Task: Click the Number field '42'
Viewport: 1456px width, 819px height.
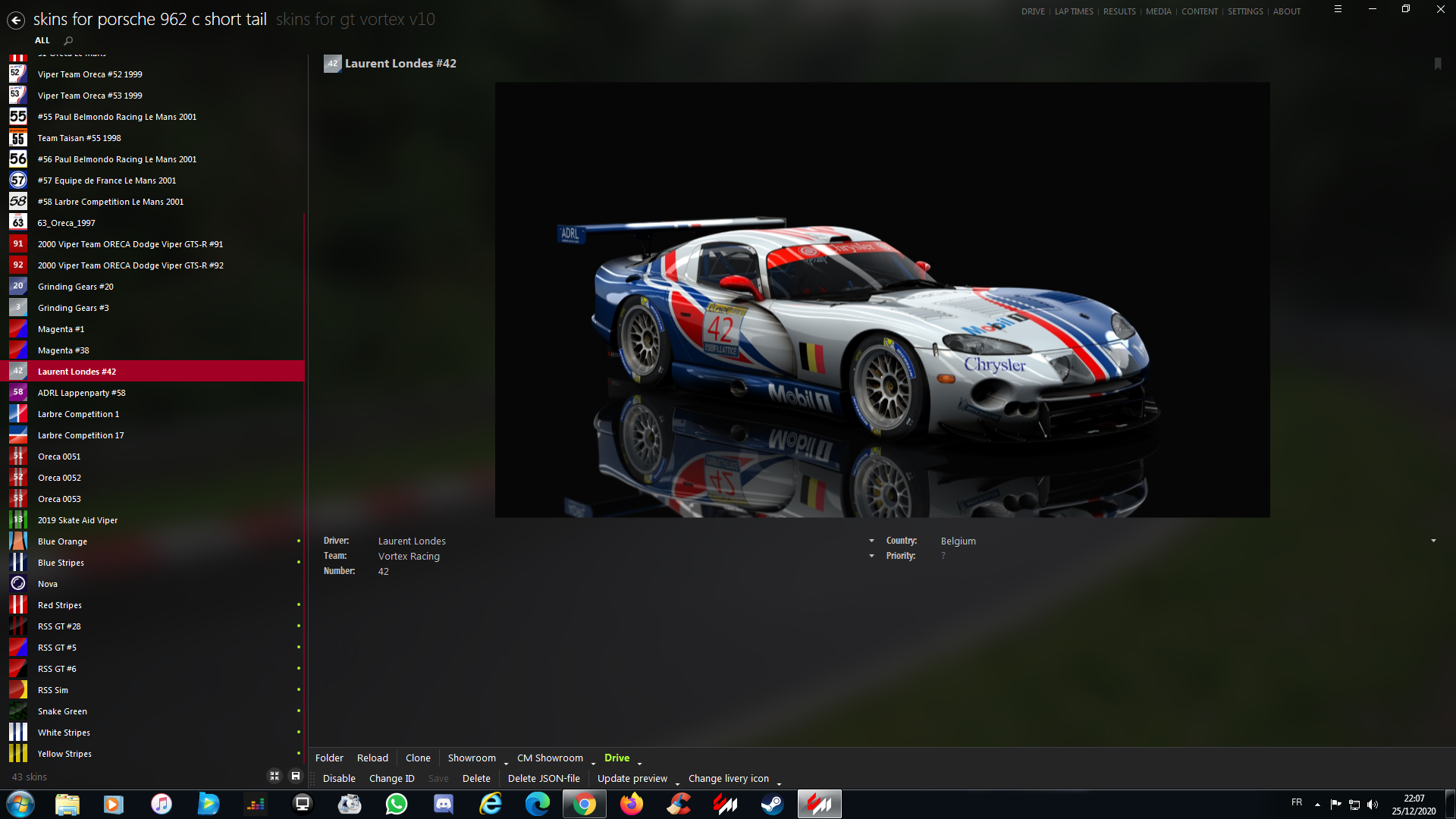Action: (x=384, y=571)
